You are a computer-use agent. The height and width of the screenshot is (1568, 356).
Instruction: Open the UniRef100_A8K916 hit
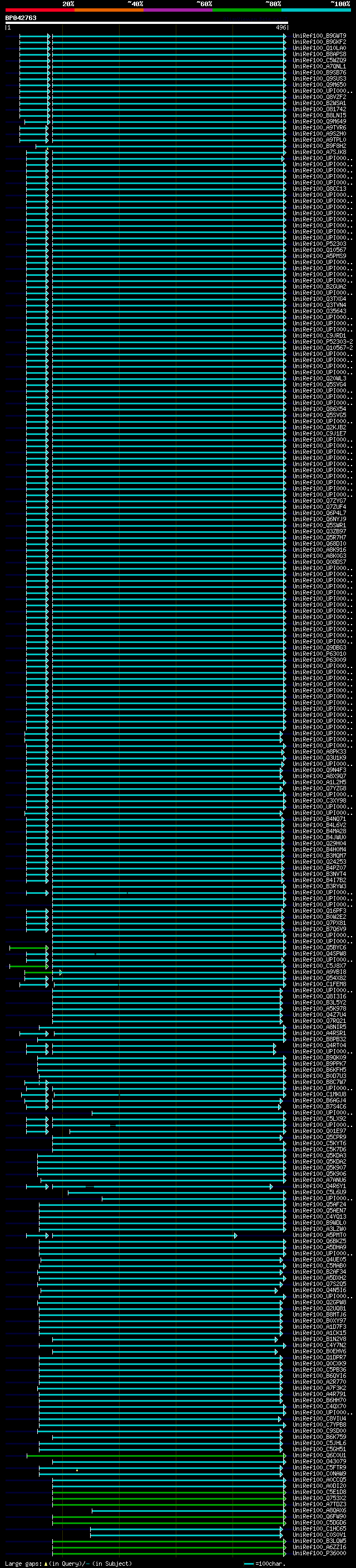pos(319,550)
